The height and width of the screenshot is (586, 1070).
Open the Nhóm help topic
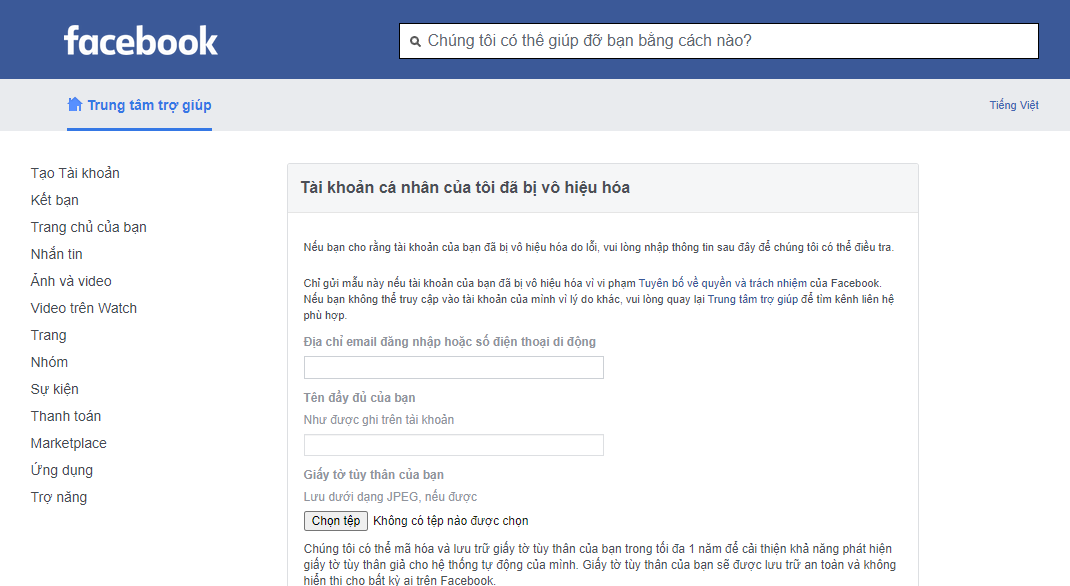(50, 362)
